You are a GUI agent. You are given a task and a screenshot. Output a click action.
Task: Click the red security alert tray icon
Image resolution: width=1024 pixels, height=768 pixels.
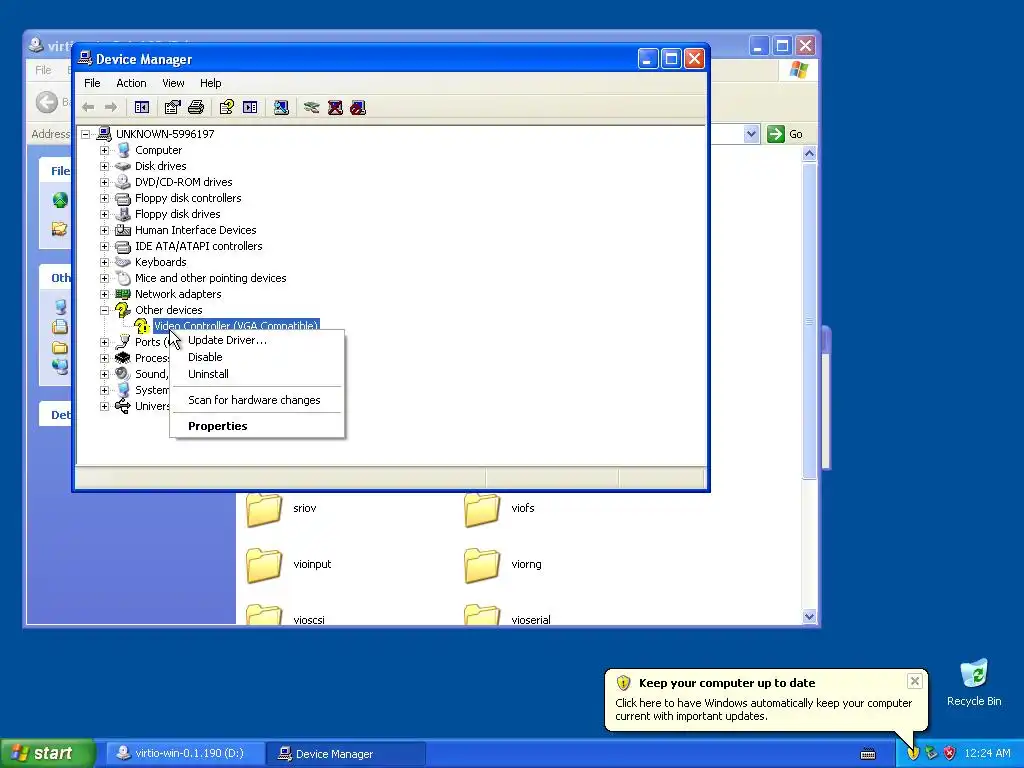point(950,753)
